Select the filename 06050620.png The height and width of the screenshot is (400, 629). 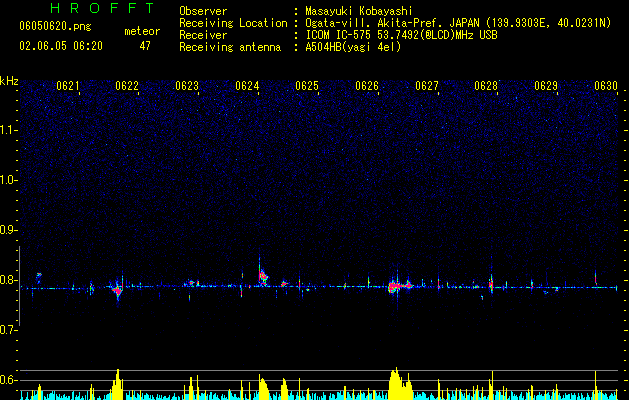tap(55, 26)
